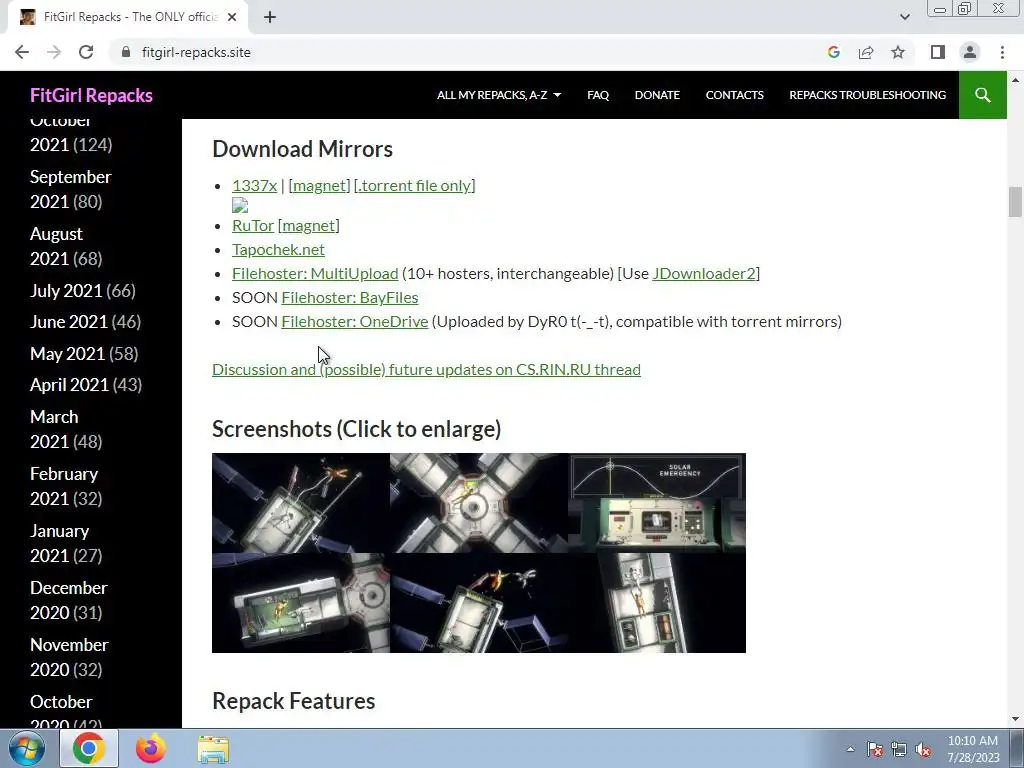Viewport: 1024px width, 768px height.
Task: Open the tab search chevron
Action: pos(904,17)
